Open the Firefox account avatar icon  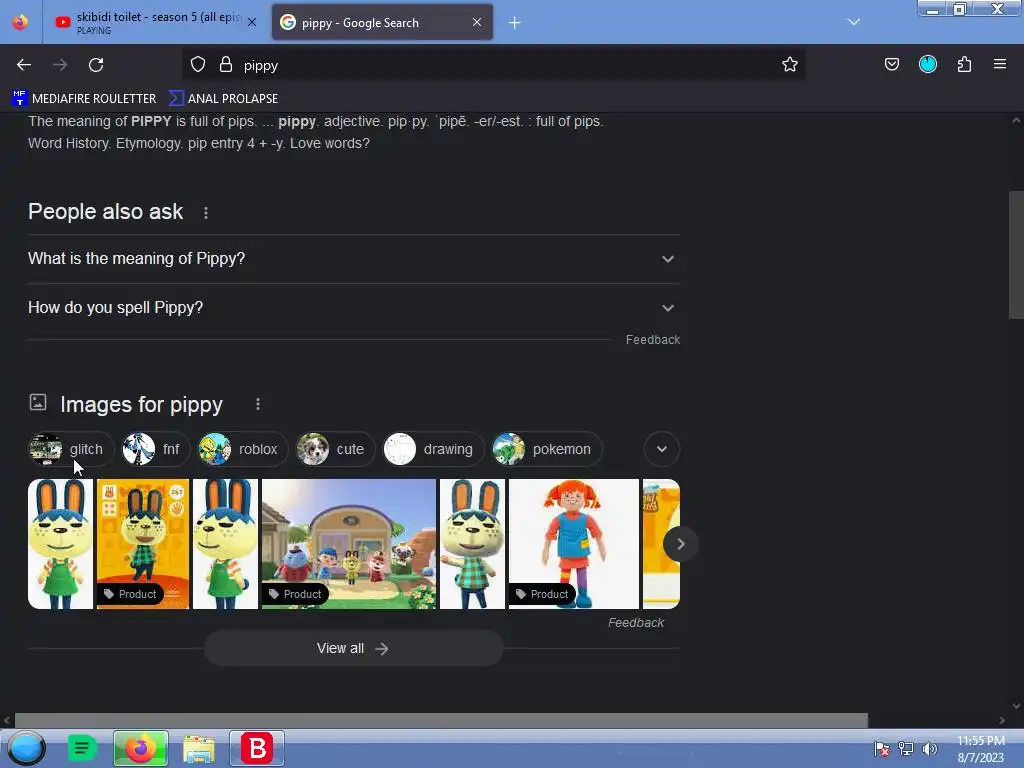927,65
